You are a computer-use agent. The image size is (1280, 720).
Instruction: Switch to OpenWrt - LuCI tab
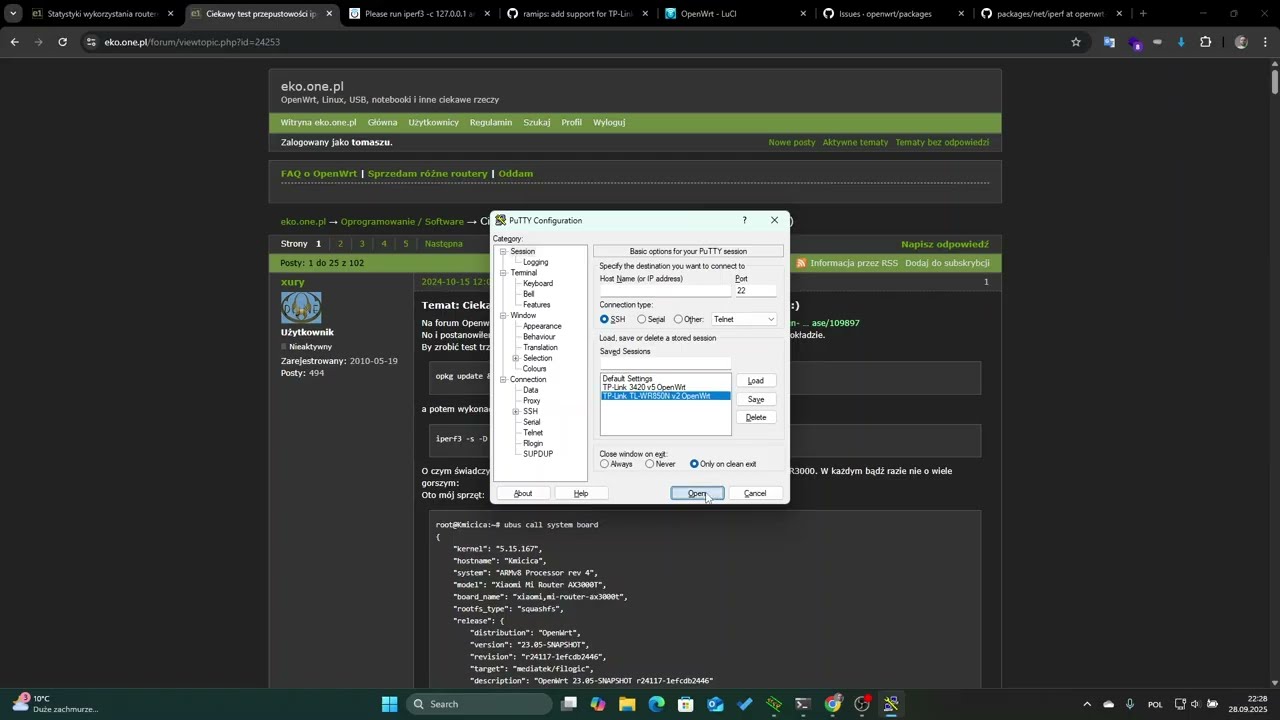(735, 14)
